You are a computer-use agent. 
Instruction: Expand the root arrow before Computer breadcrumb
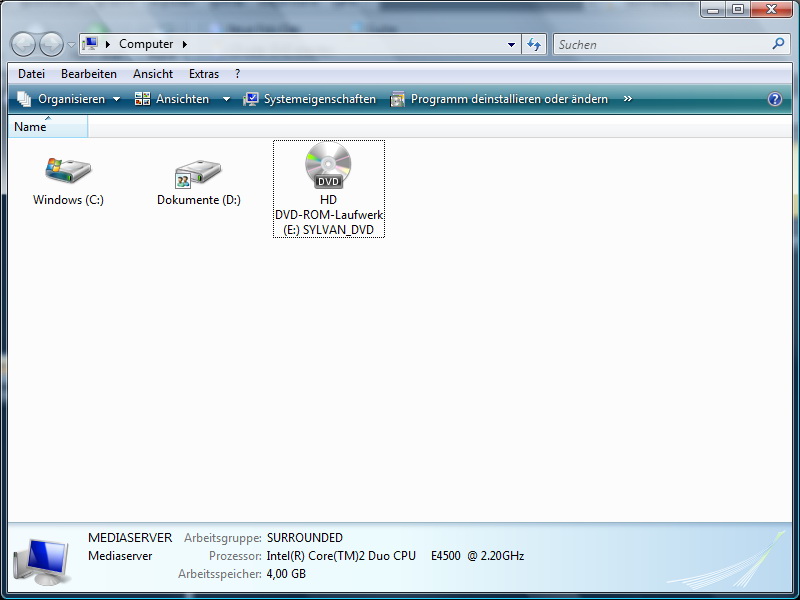point(108,44)
